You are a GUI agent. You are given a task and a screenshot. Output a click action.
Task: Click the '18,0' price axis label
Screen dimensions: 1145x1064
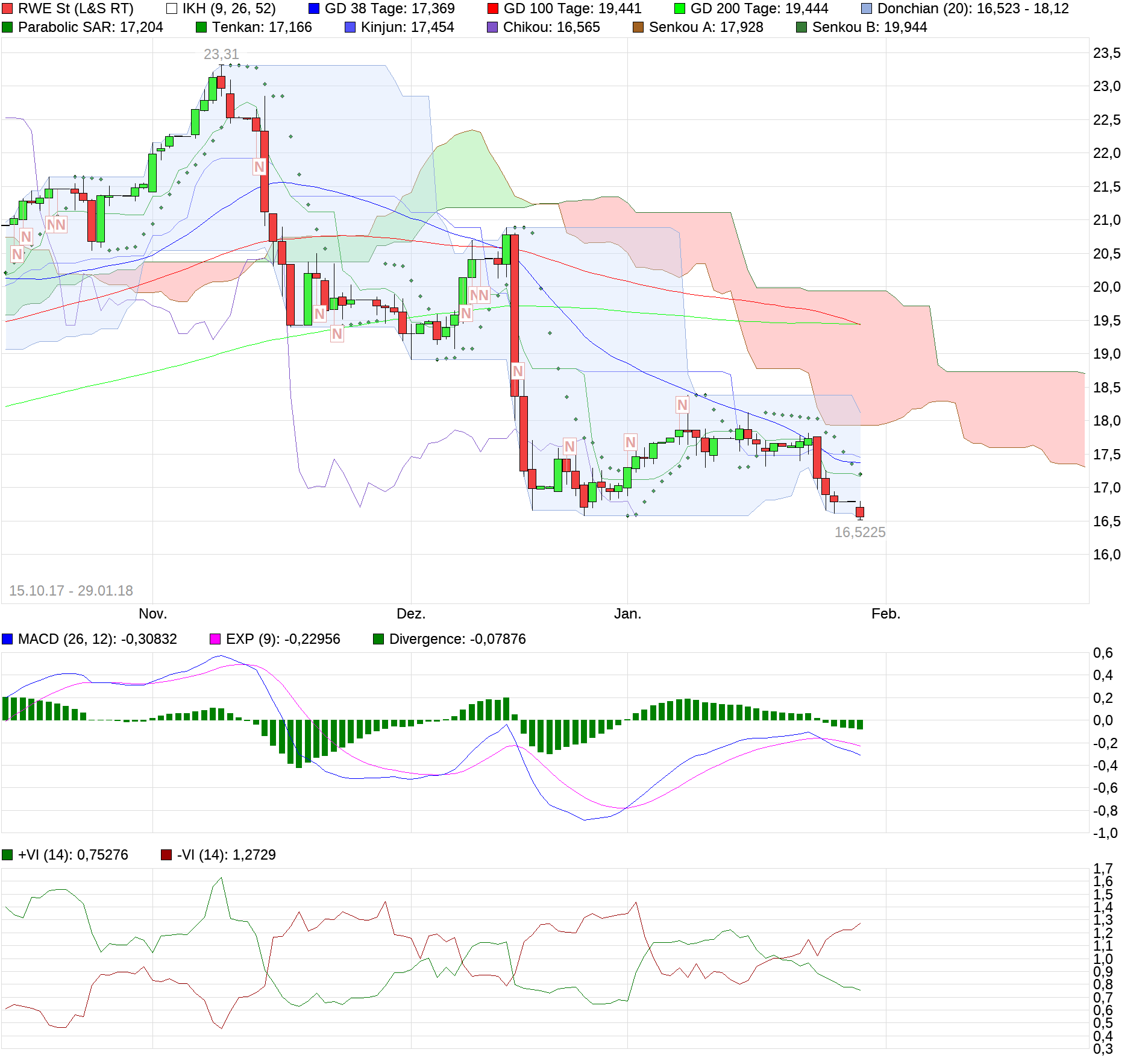point(1106,421)
